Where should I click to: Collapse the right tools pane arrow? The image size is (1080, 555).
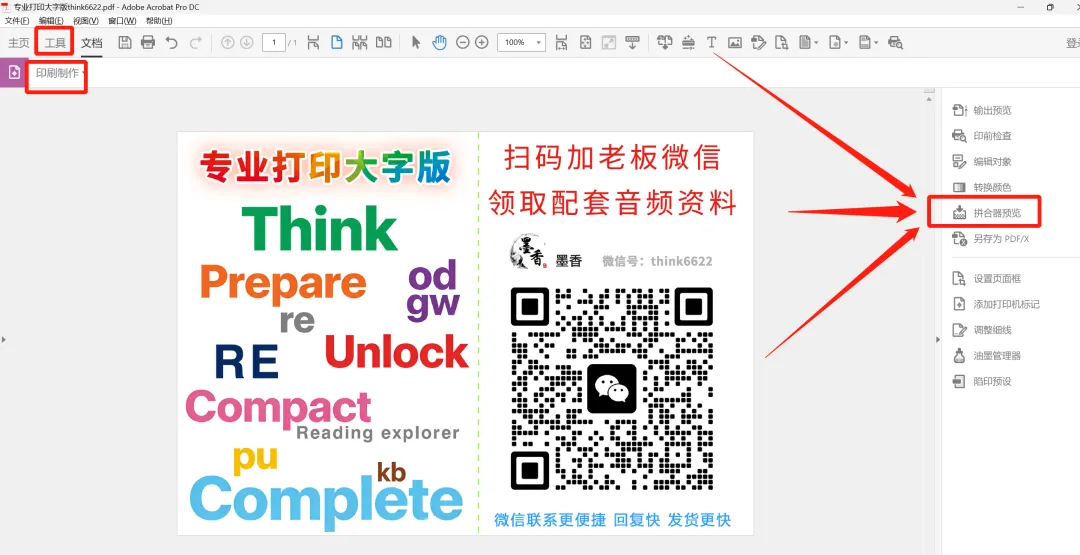pyautogui.click(x=937, y=339)
